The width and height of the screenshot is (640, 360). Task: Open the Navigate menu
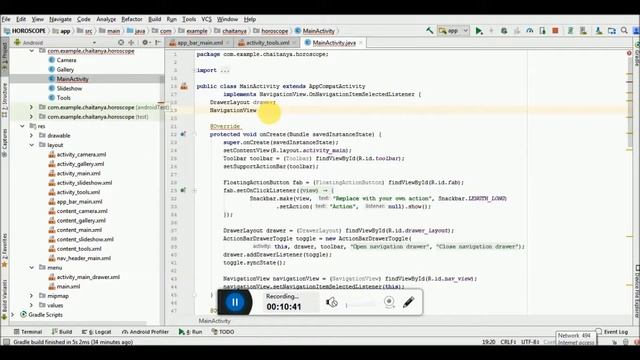click(x=60, y=19)
